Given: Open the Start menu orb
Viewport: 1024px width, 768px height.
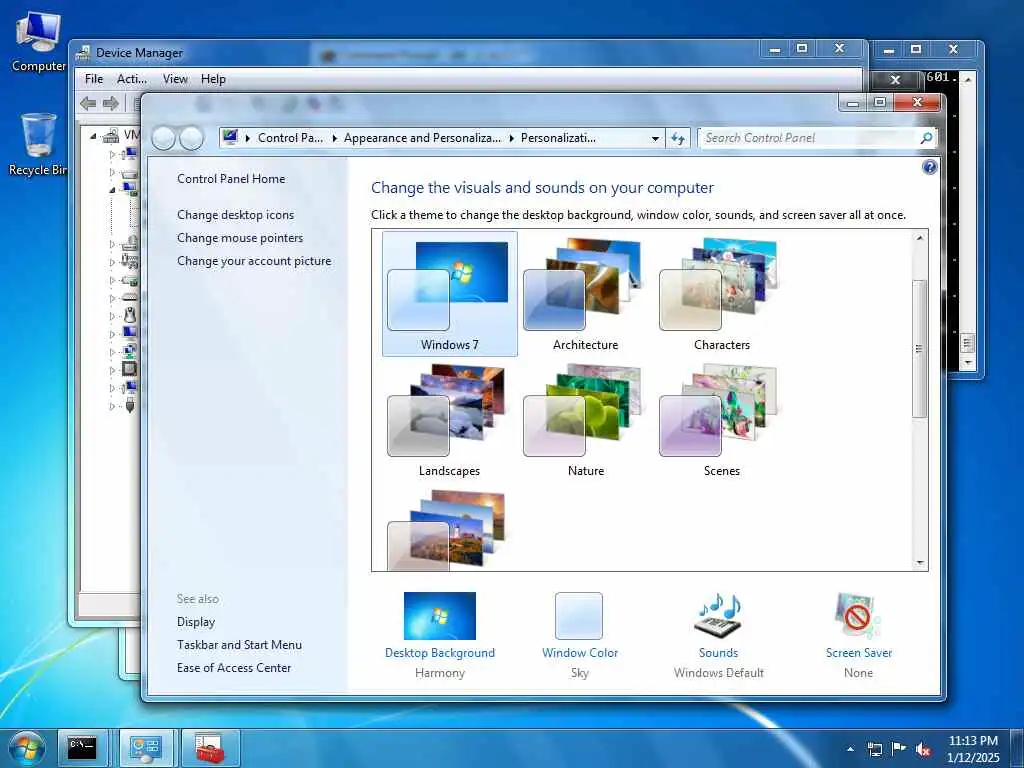Looking at the screenshot, I should click(x=27, y=748).
